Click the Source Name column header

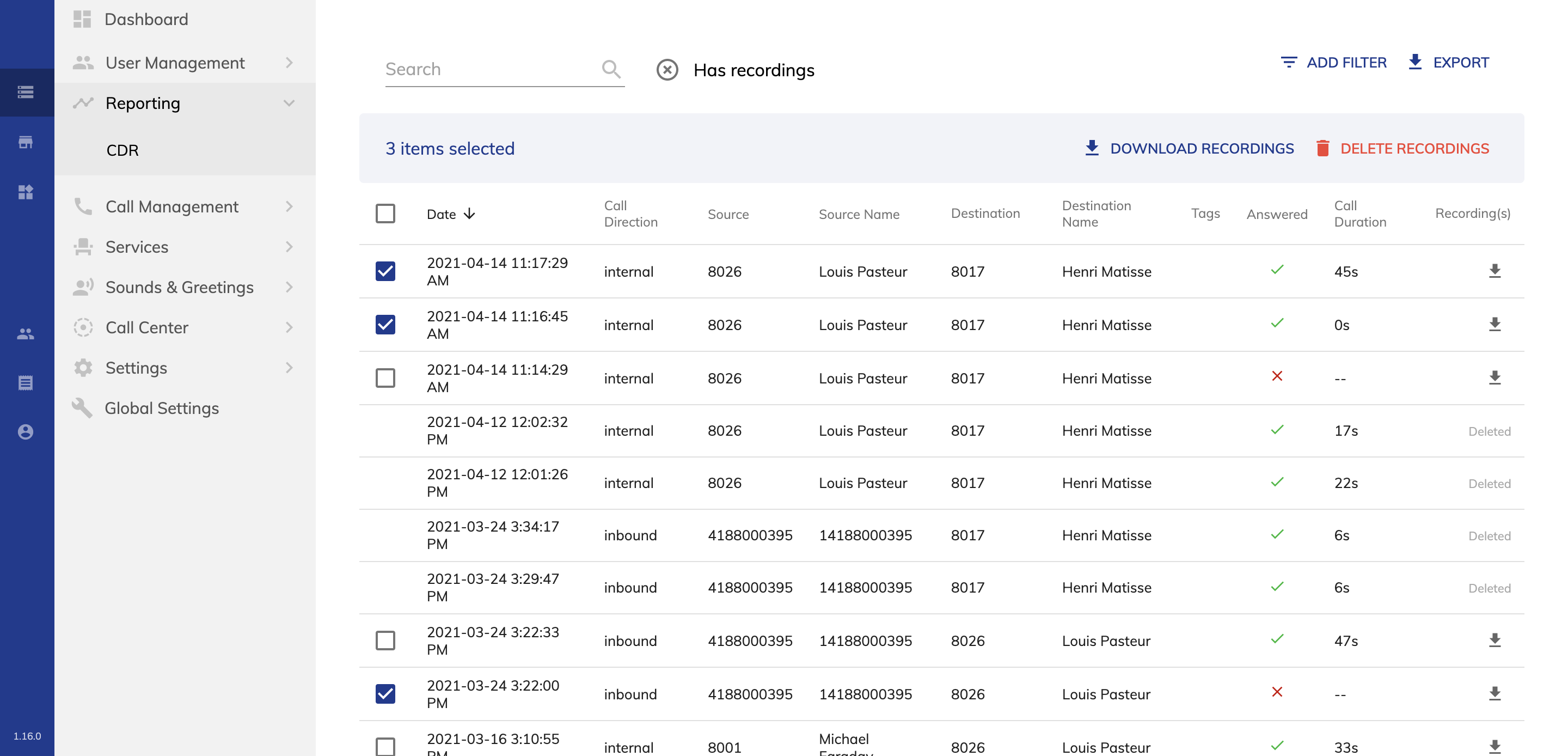(x=859, y=214)
